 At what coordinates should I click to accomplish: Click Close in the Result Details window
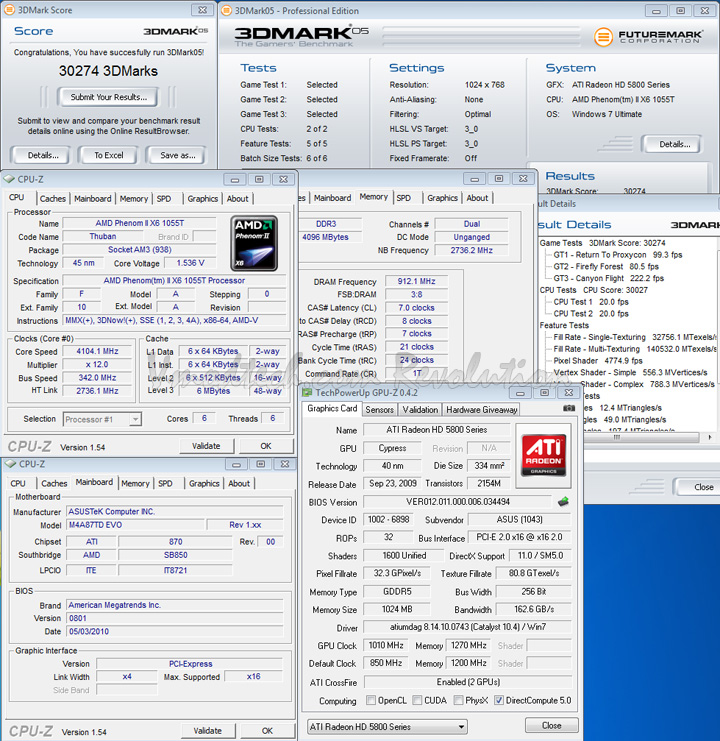click(698, 487)
